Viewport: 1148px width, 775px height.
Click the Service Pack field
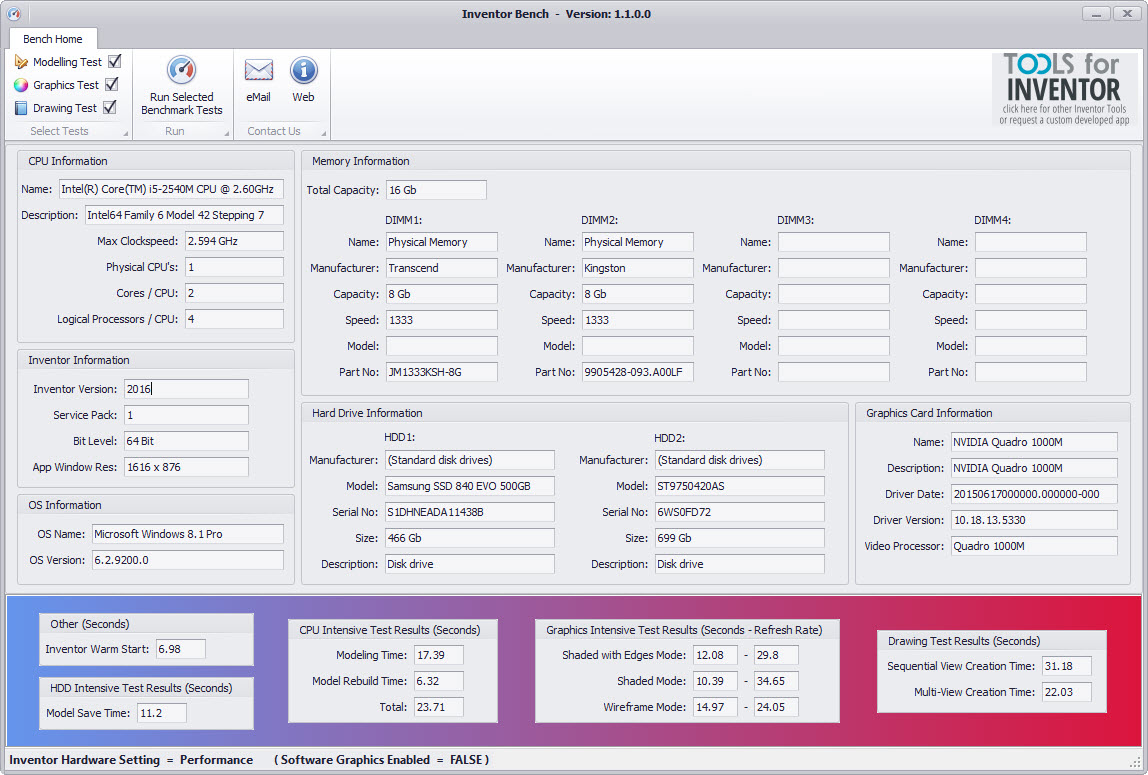(x=186, y=415)
